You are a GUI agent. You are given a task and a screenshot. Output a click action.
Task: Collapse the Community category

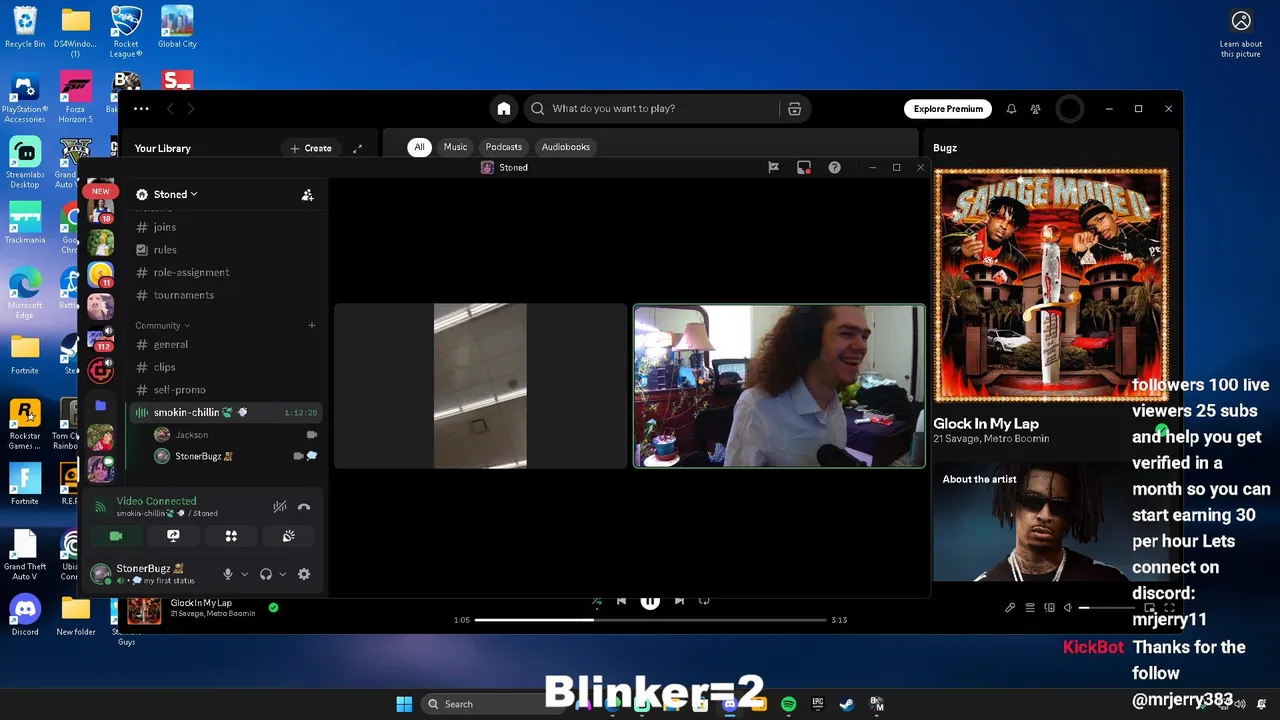(x=162, y=325)
